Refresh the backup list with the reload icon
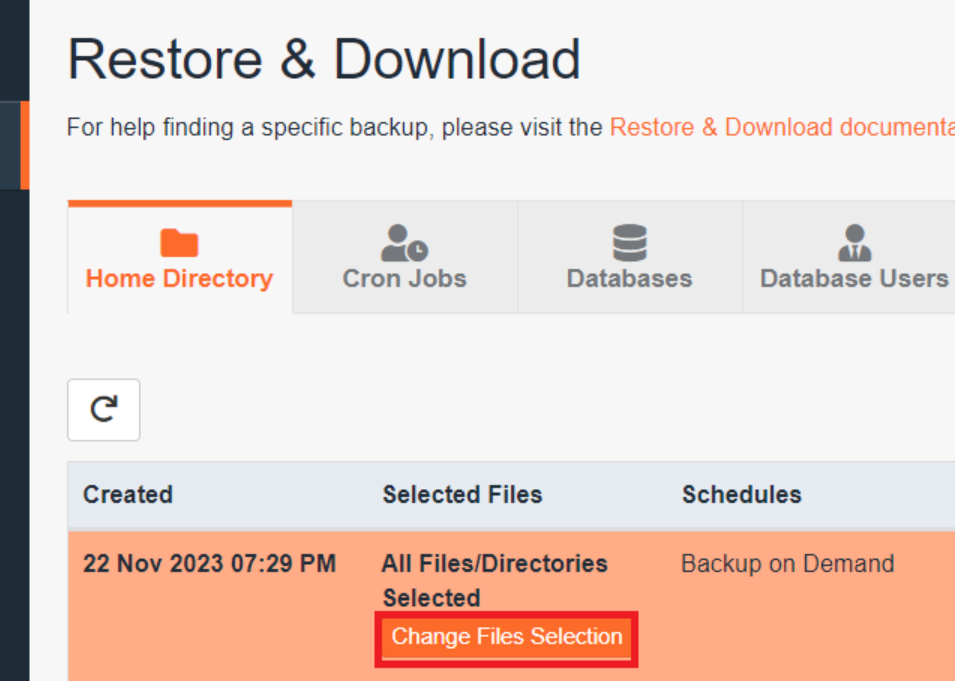 click(x=103, y=410)
